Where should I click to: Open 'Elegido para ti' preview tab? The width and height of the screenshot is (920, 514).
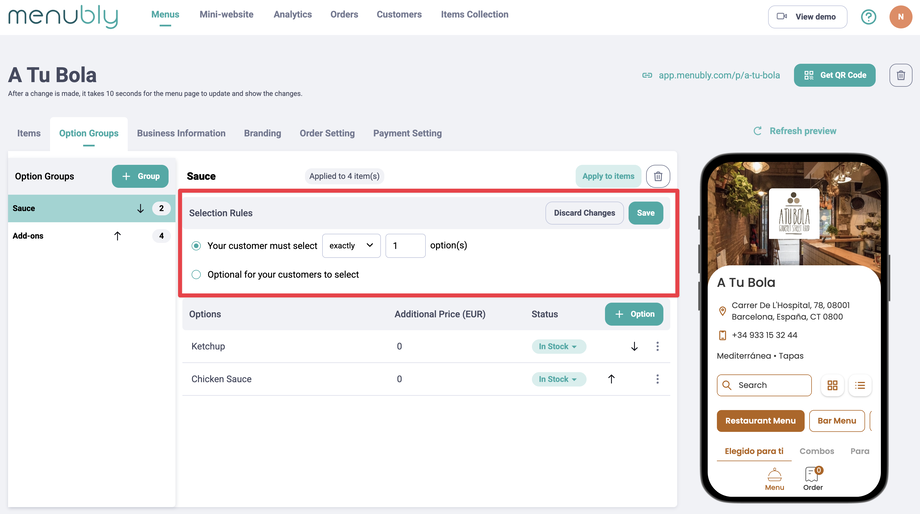click(753, 451)
